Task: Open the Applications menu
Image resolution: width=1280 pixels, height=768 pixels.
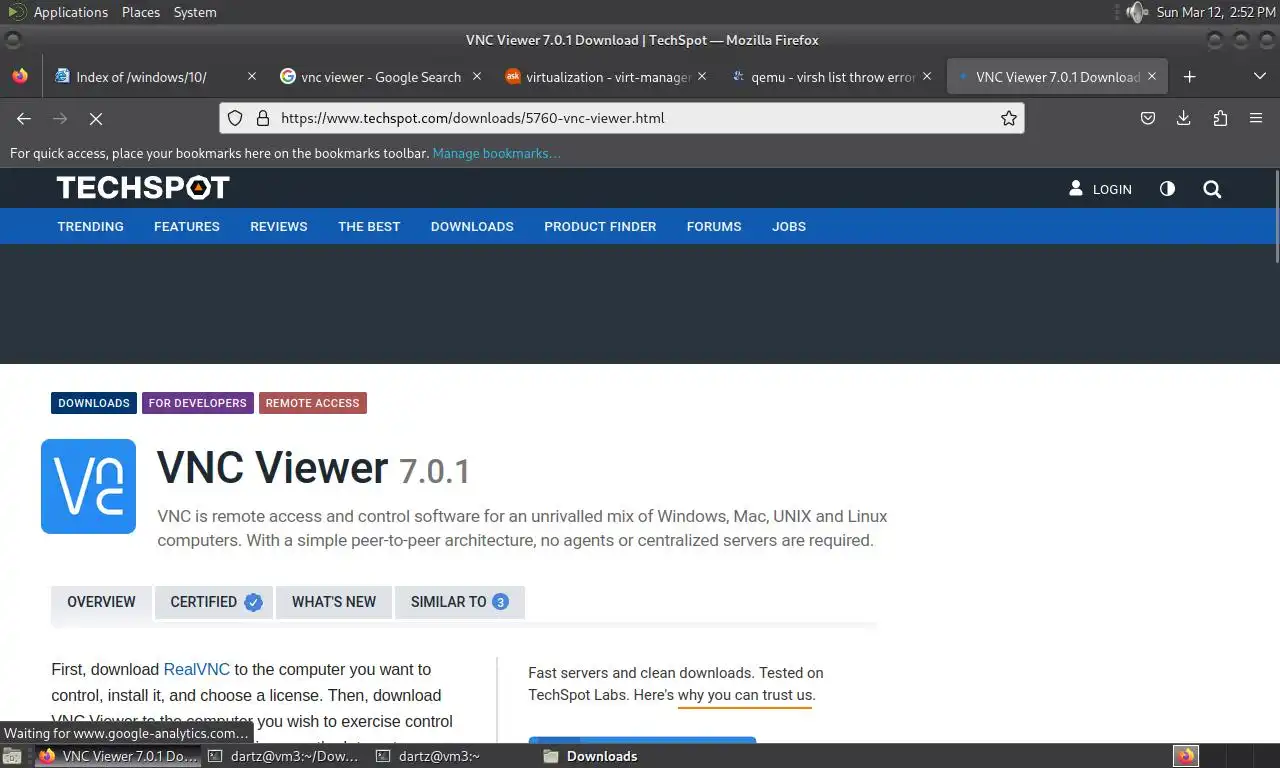Action: pos(70,12)
